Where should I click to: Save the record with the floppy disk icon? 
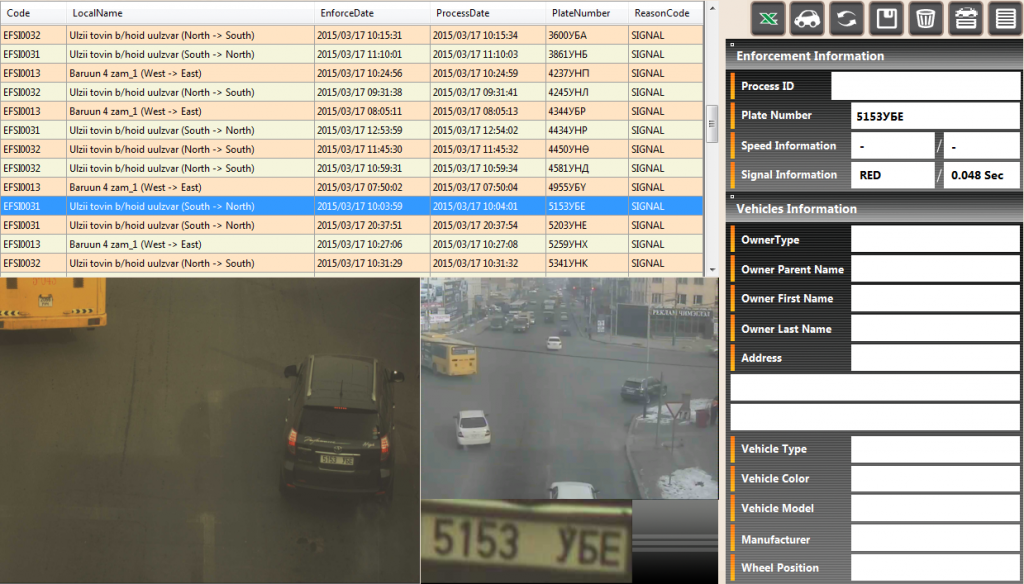[886, 18]
